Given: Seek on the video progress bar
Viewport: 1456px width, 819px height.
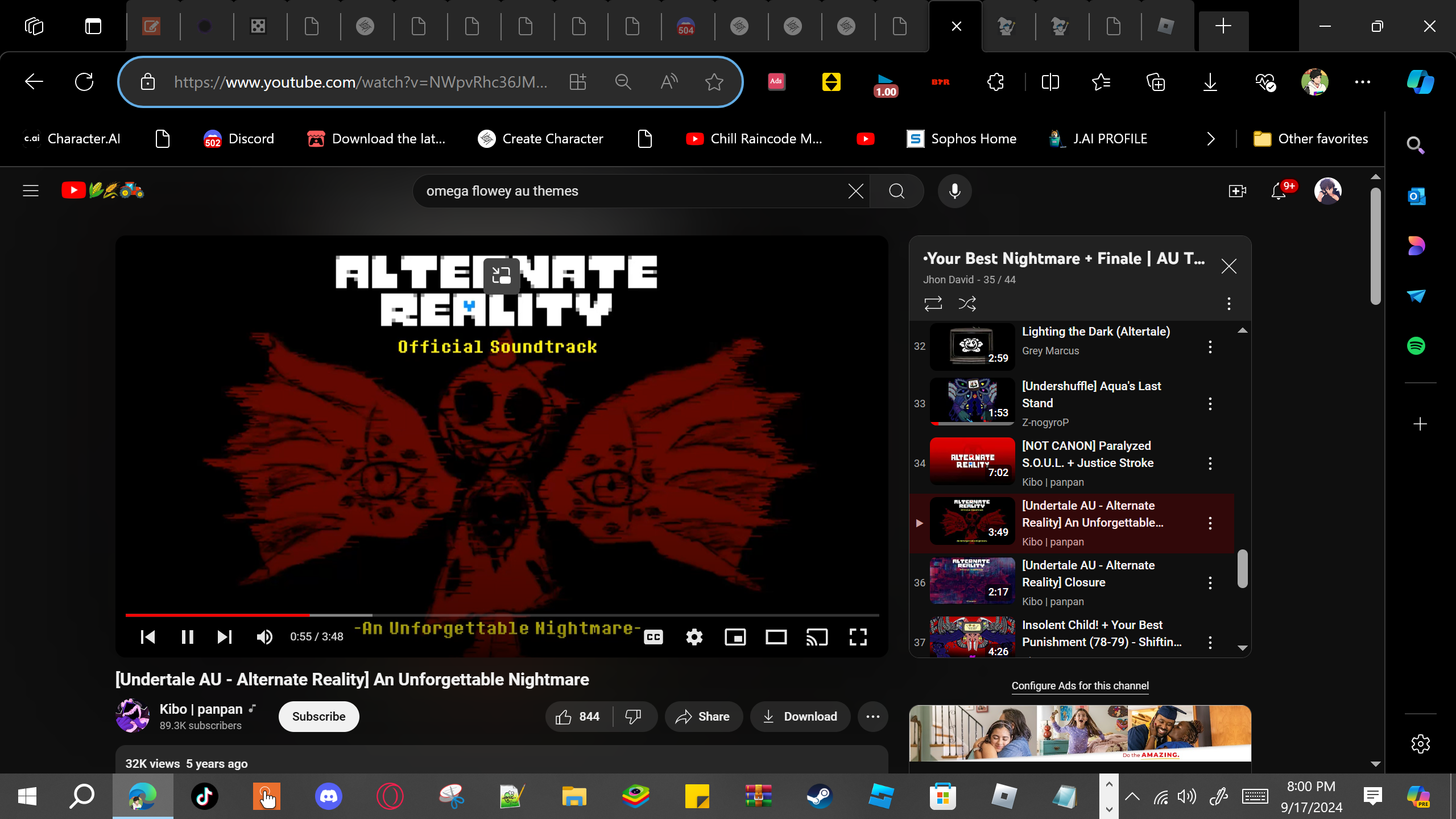Looking at the screenshot, I should point(502,615).
